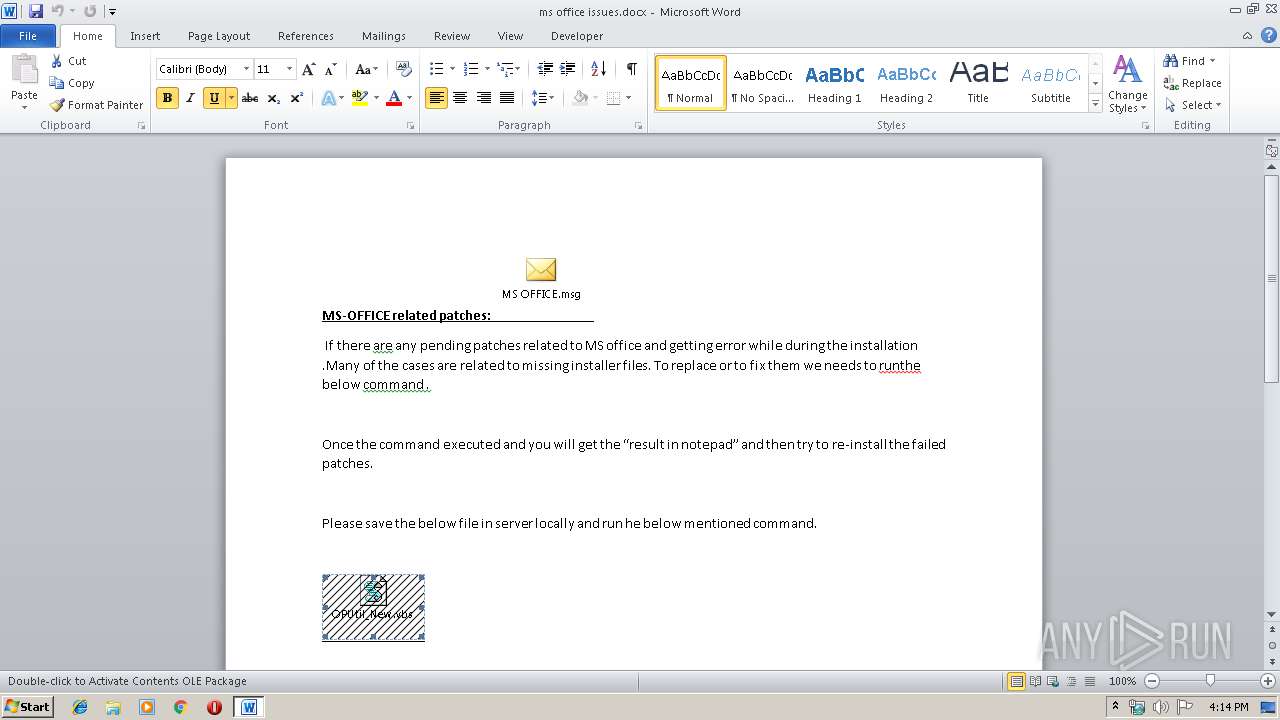
Task: Apply the Title style
Action: [x=978, y=83]
